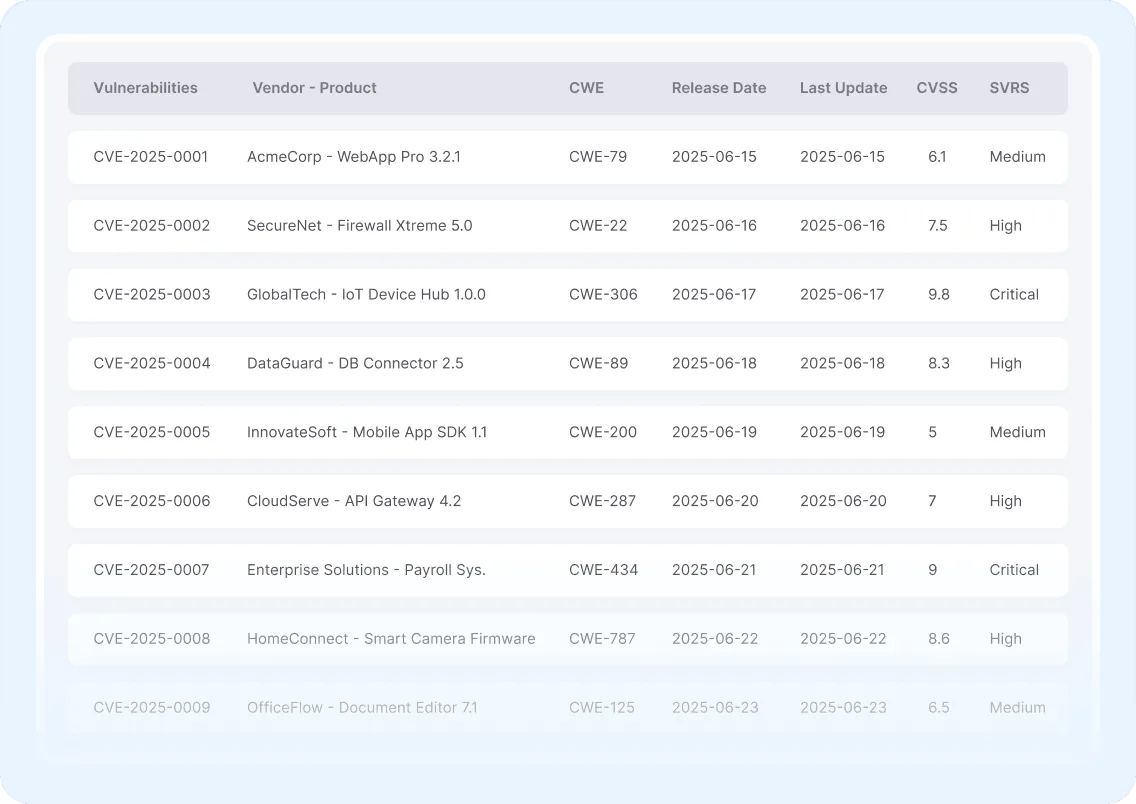Click the Vendor - Product column header
Viewport: 1136px width, 804px height.
[x=314, y=88]
